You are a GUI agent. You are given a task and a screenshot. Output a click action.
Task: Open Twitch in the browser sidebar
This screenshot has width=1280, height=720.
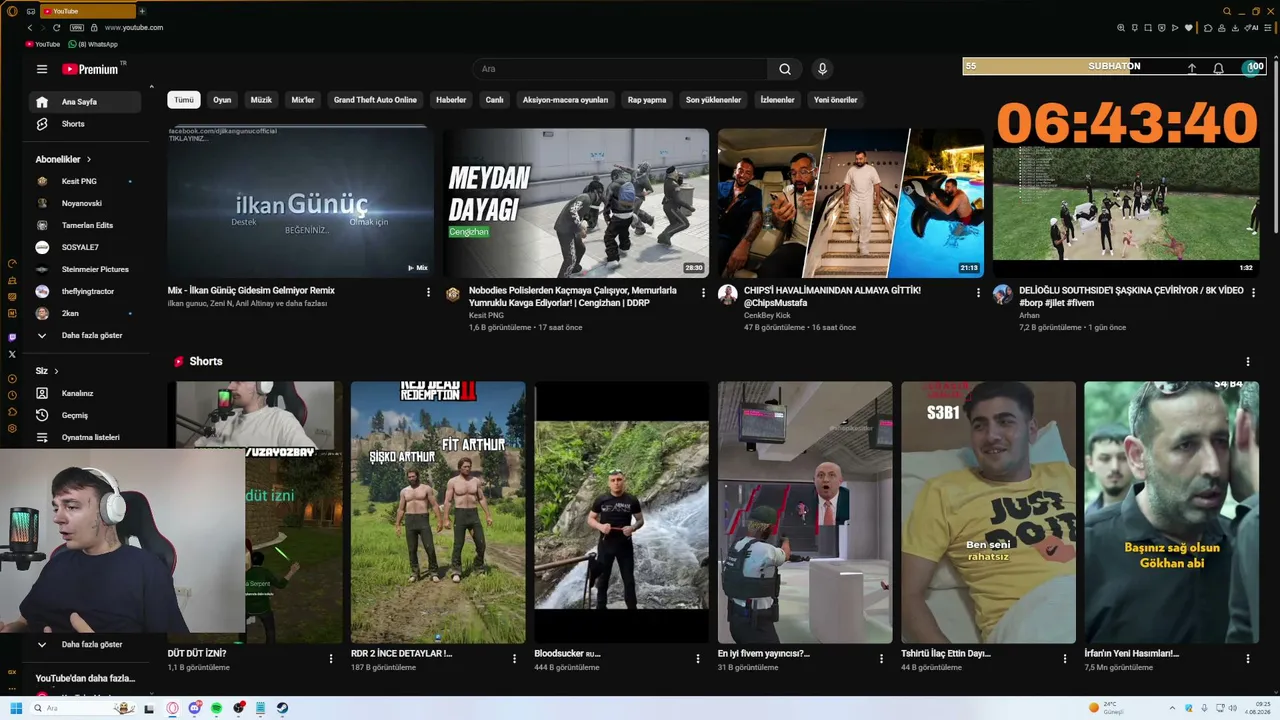coord(12,338)
